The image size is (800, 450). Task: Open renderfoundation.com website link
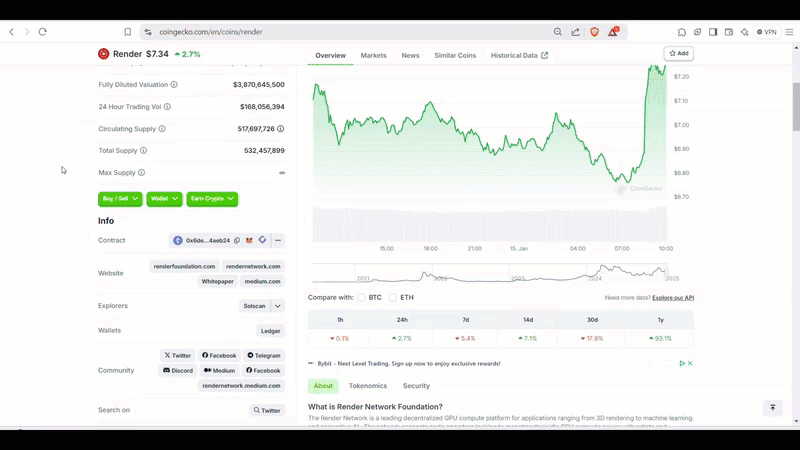[184, 266]
